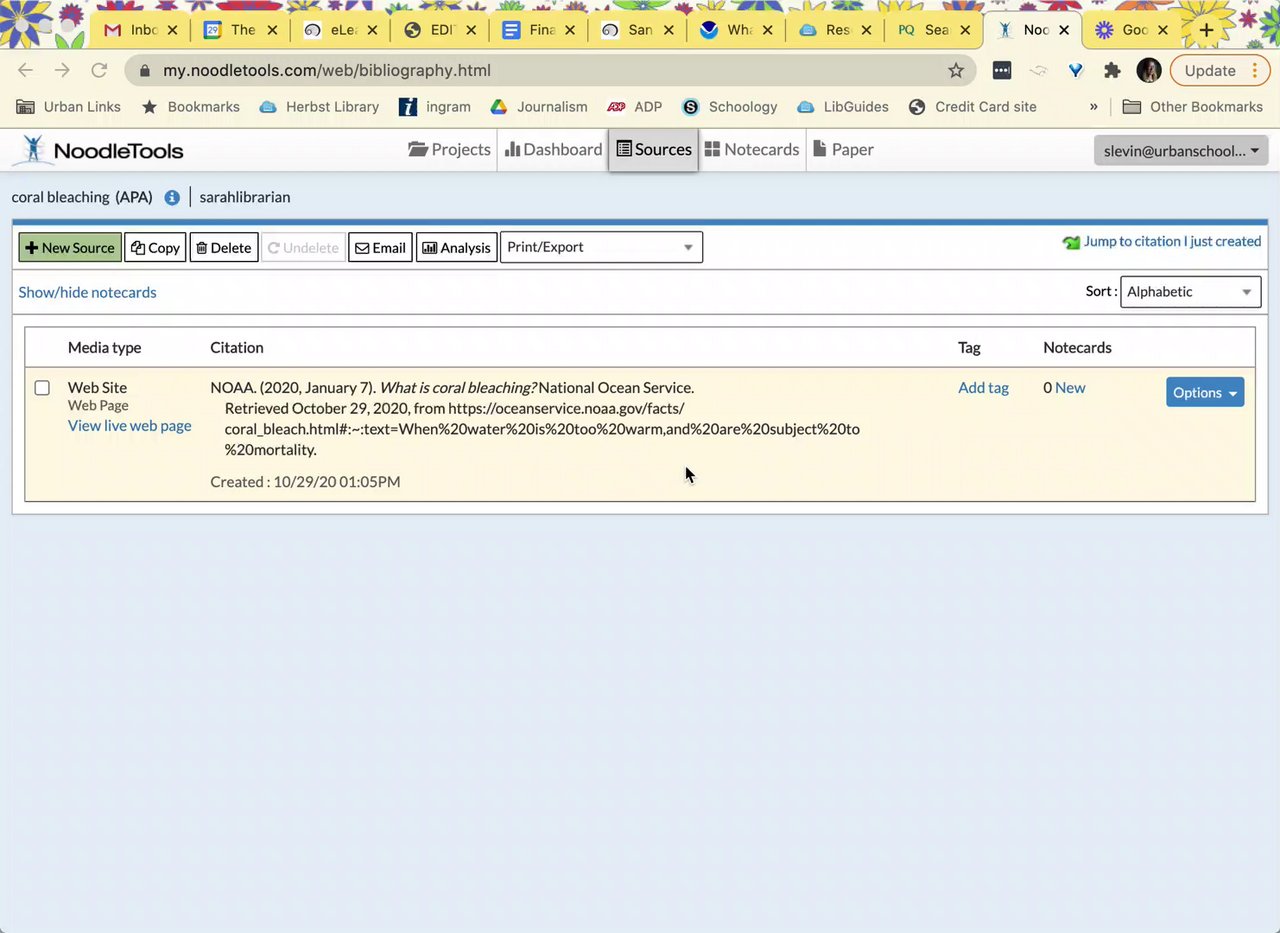Open the Print/Export dropdown

[x=601, y=247]
